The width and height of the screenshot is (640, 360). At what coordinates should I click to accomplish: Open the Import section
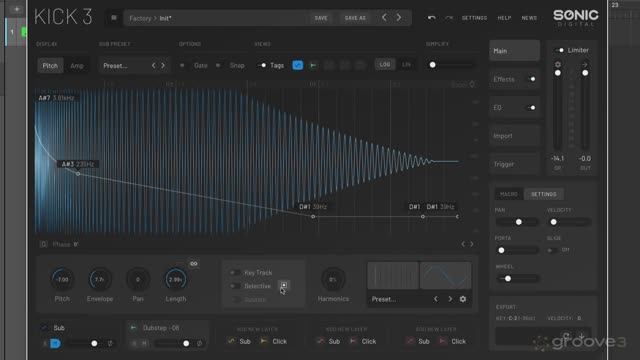[x=514, y=136]
